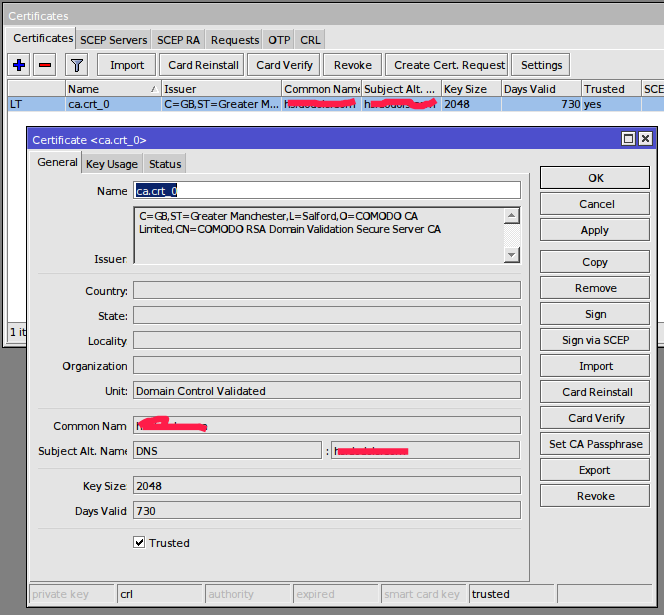This screenshot has height=615, width=664.
Task: Click Subject Alt. column header
Action: (x=401, y=89)
